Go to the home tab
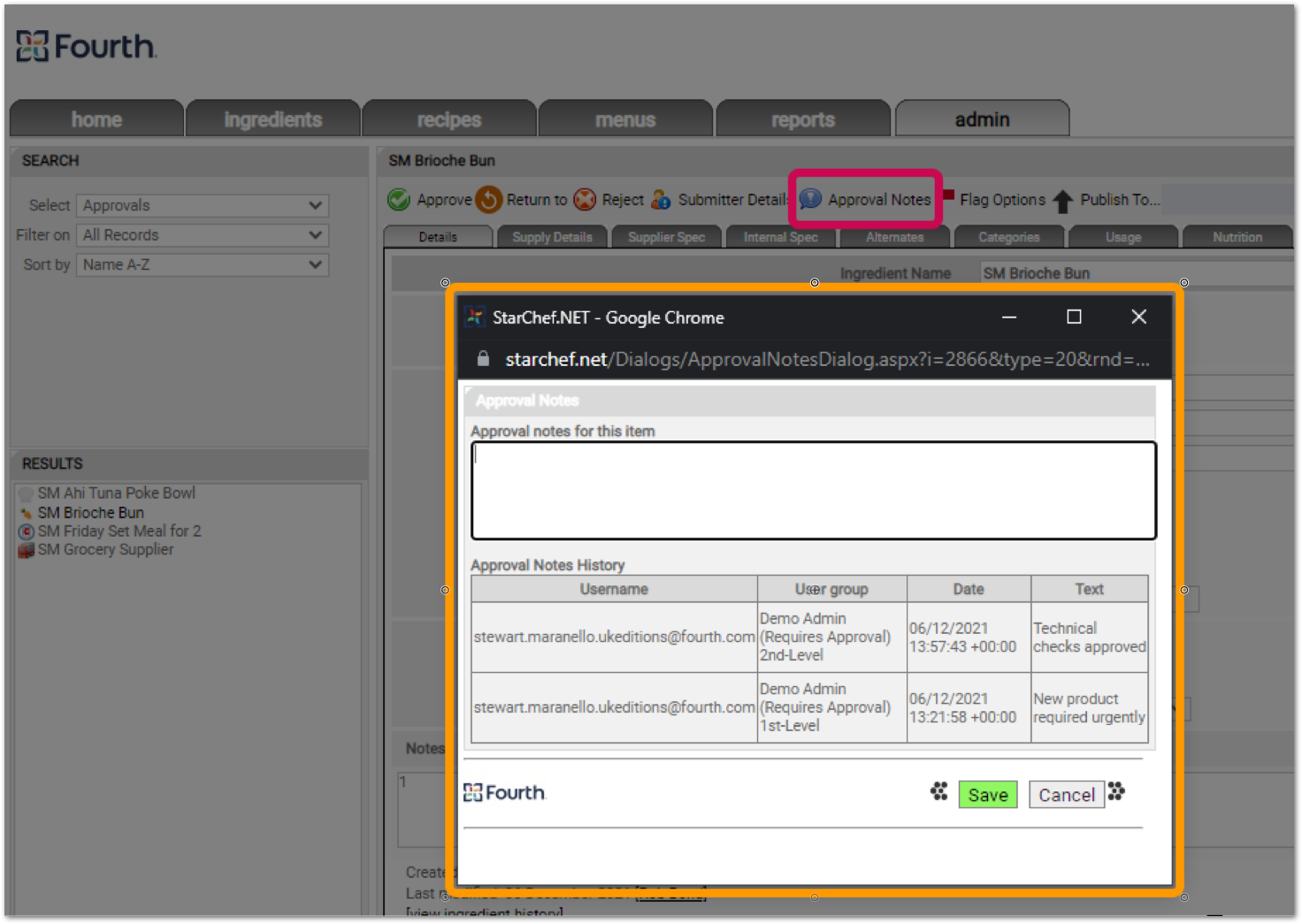 96,119
